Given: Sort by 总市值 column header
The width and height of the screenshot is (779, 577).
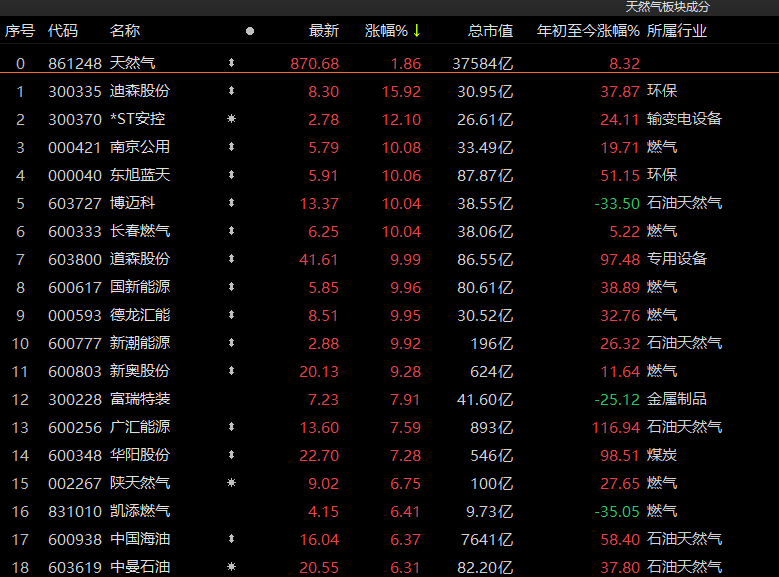Looking at the screenshot, I should [x=490, y=31].
